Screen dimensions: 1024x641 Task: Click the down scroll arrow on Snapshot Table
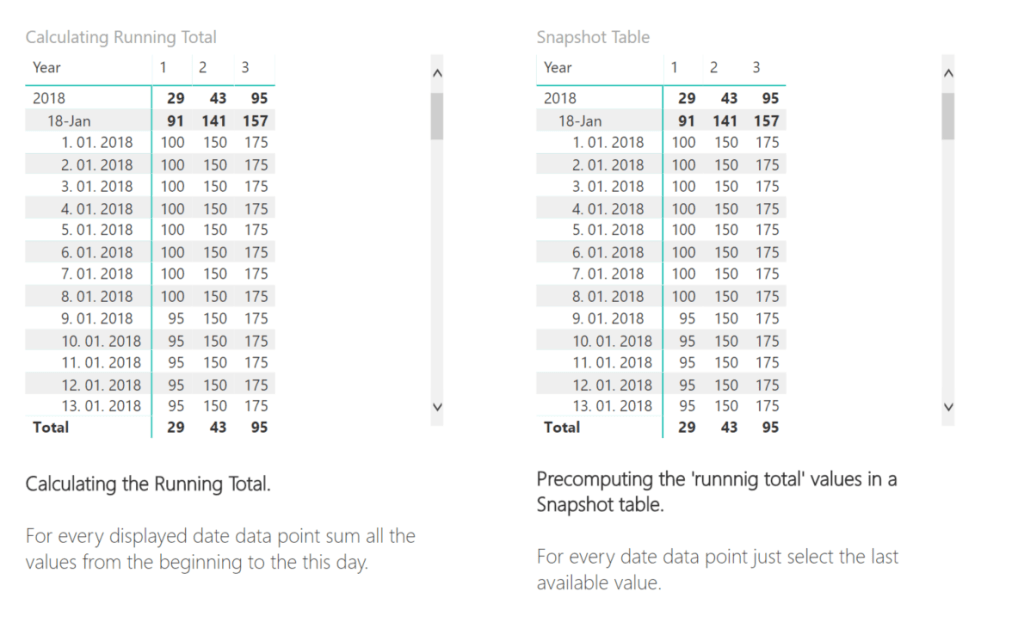(948, 406)
